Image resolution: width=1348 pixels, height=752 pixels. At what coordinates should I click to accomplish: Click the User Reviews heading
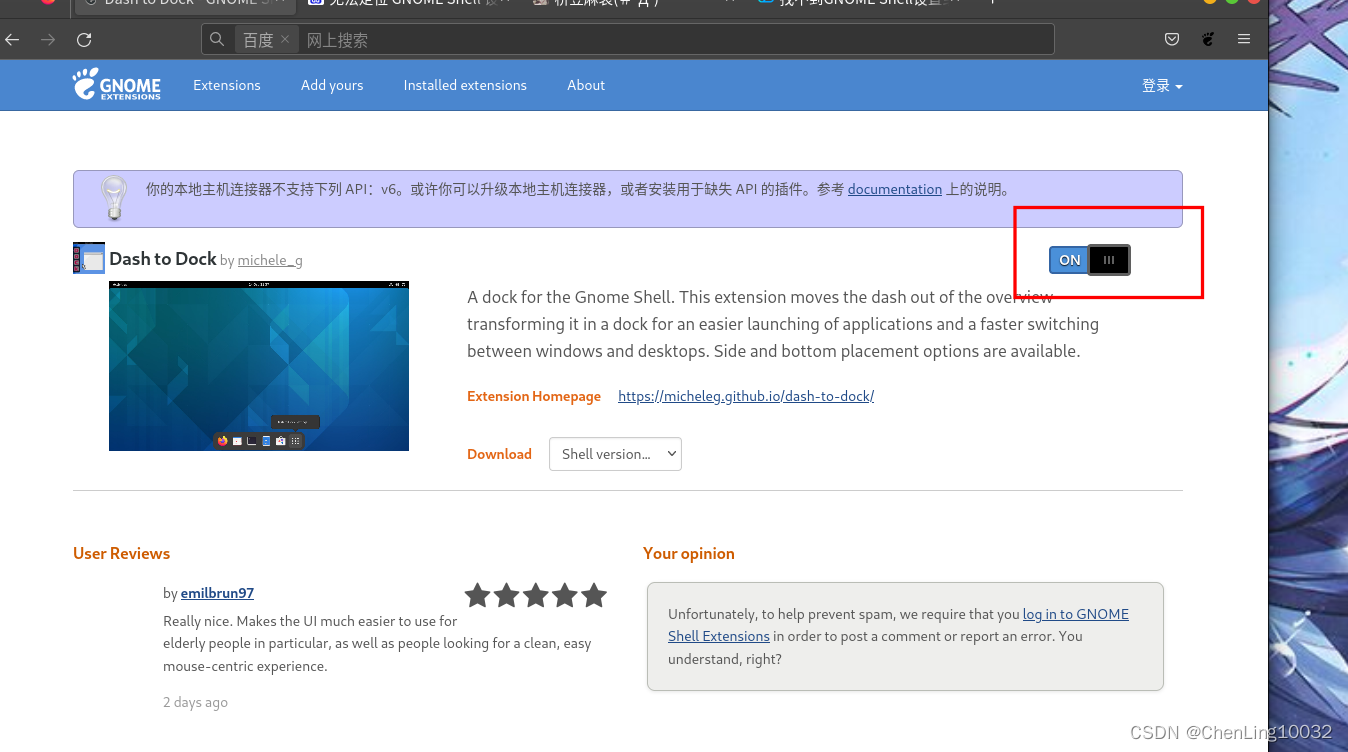tap(122, 554)
